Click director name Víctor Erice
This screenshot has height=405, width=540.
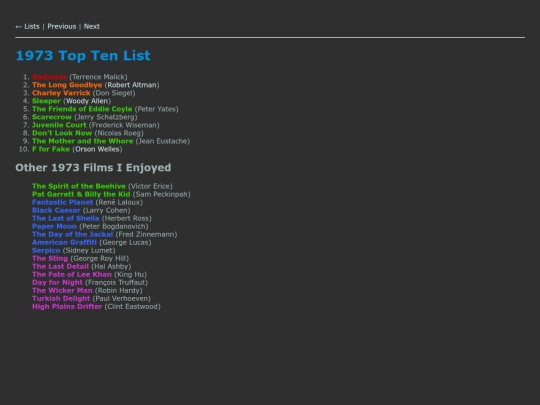(150, 186)
